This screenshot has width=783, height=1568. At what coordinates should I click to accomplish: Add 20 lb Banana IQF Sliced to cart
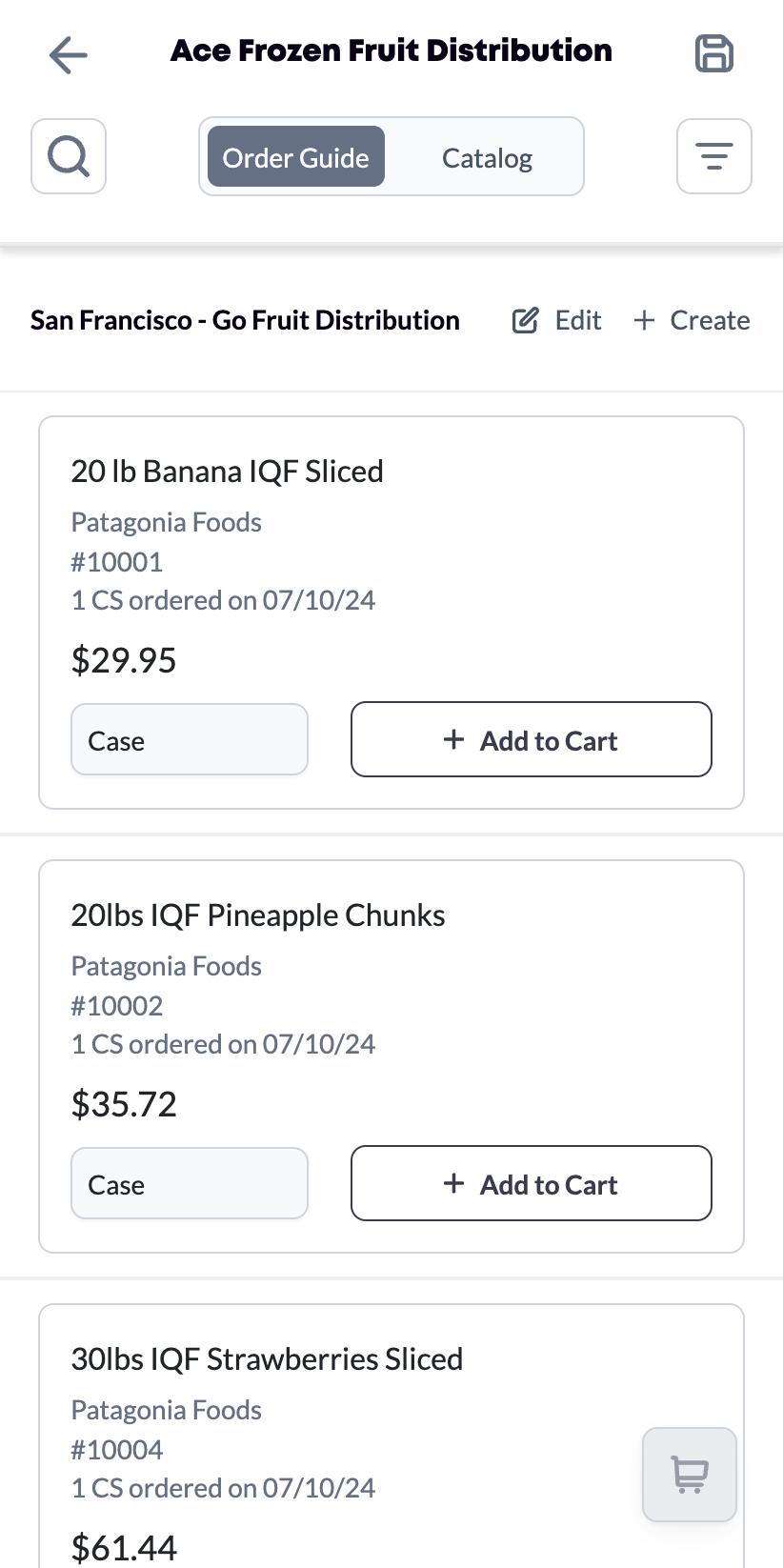point(532,739)
